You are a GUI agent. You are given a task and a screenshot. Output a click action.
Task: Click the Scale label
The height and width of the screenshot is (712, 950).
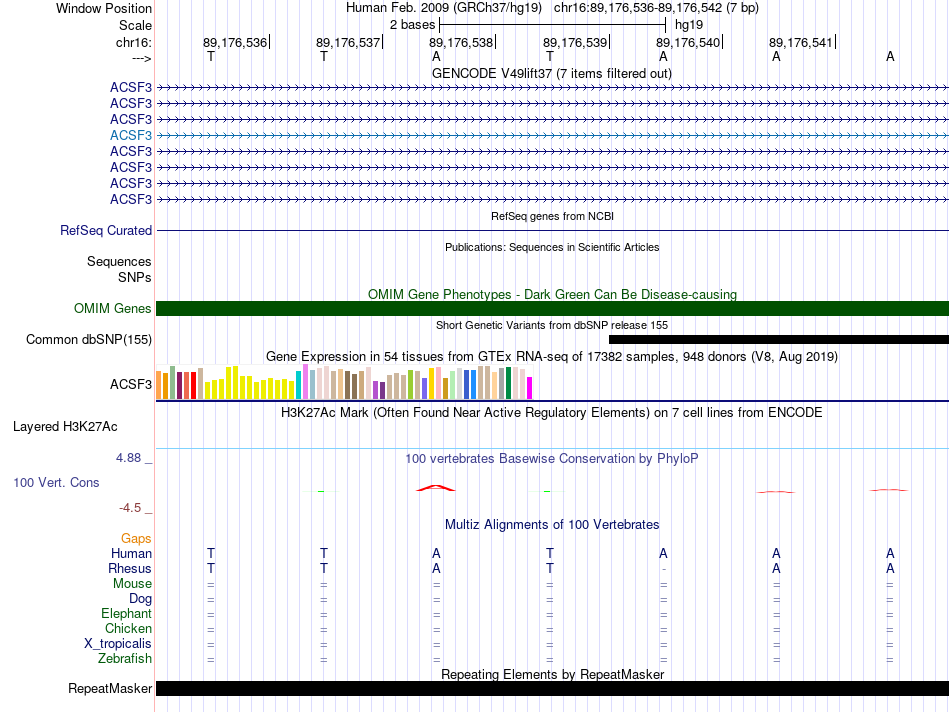pos(136,25)
